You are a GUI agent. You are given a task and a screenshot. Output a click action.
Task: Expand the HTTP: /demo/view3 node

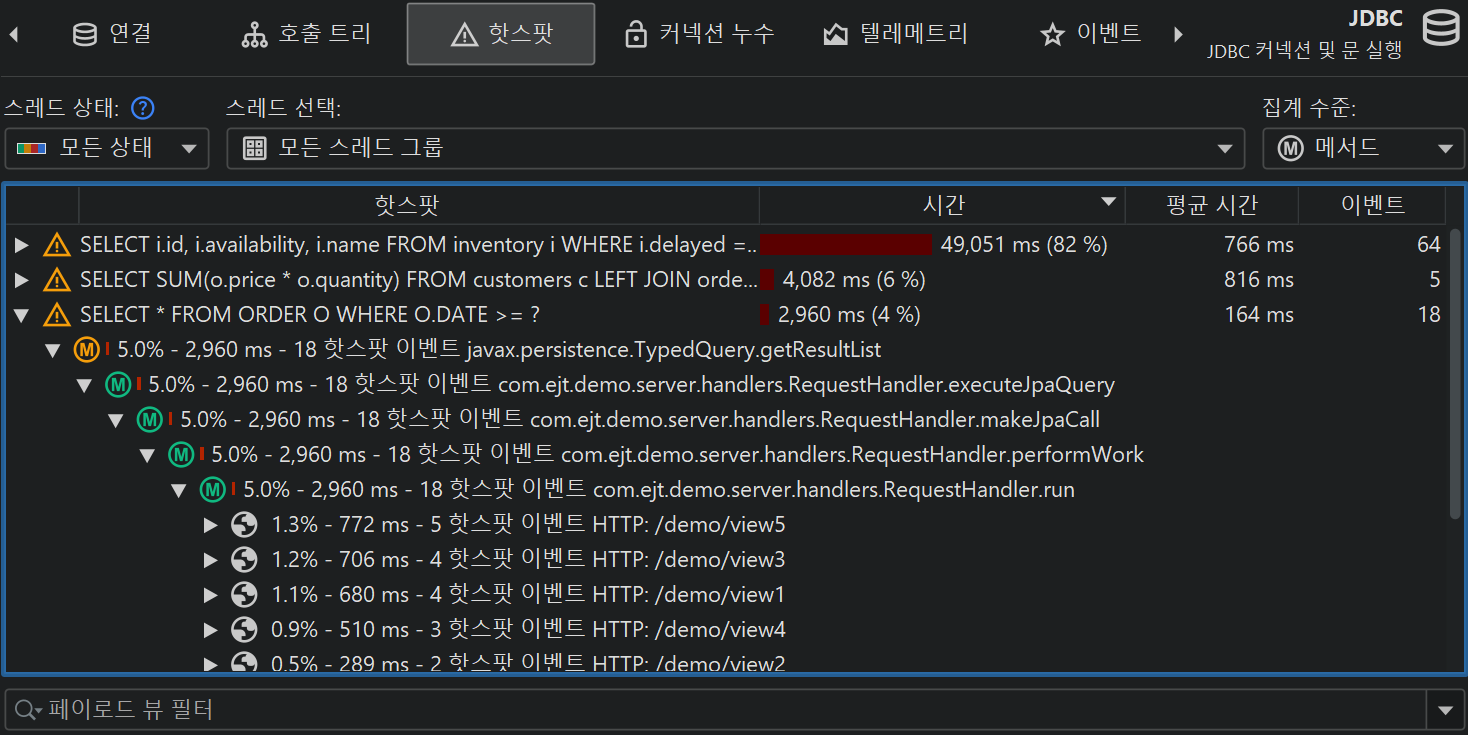(x=211, y=560)
